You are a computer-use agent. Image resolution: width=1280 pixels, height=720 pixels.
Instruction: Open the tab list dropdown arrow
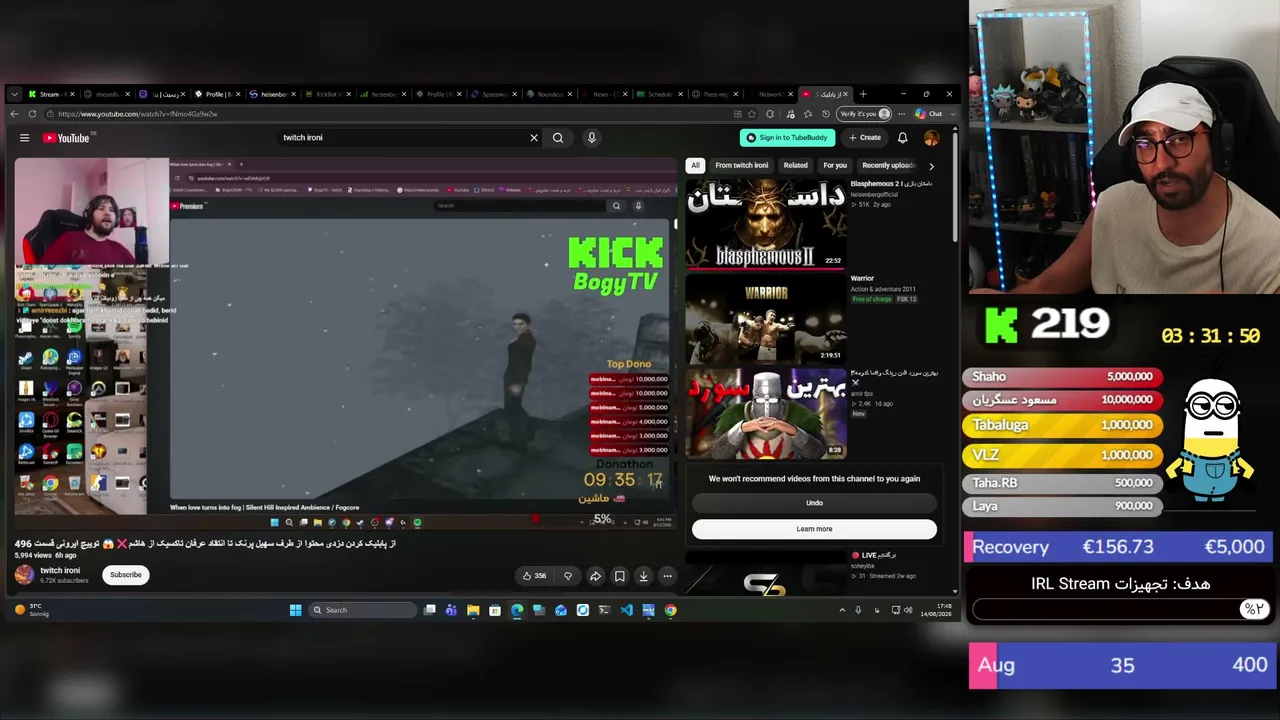[14, 94]
